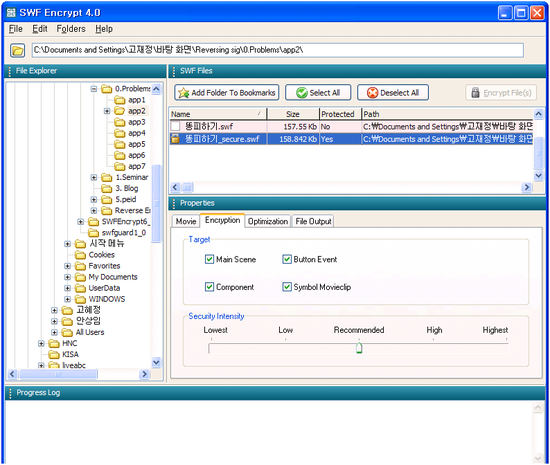Click lock icon on 똥피하기_secure.swf row
550x465 pixels.
coord(175,139)
